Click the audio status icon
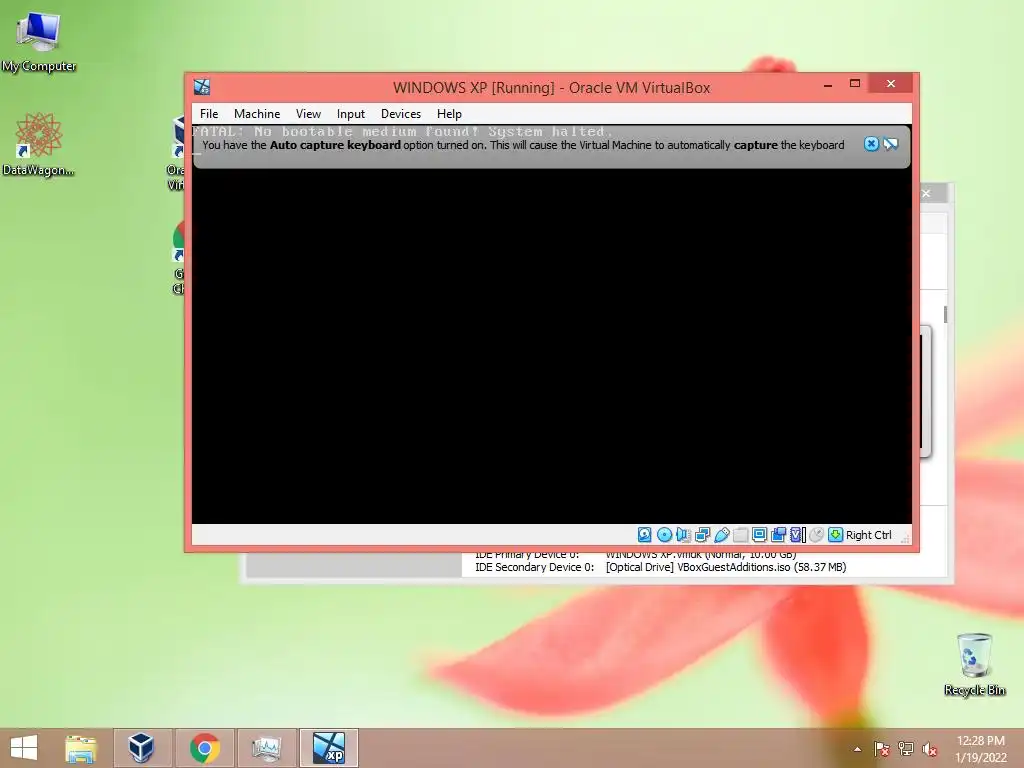 [x=683, y=535]
